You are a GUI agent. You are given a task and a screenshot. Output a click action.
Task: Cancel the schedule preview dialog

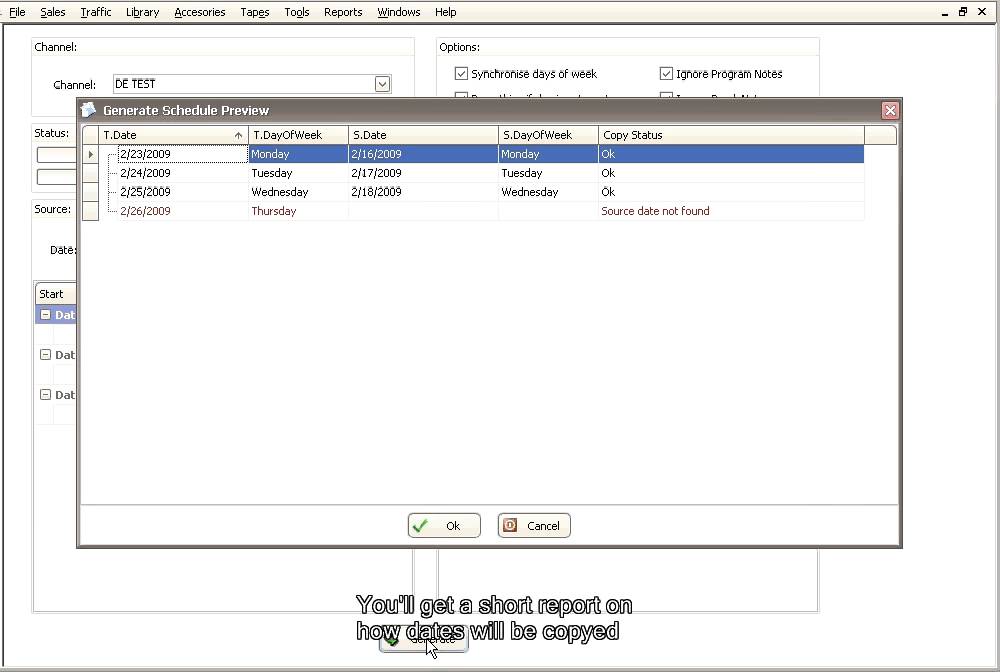(534, 526)
